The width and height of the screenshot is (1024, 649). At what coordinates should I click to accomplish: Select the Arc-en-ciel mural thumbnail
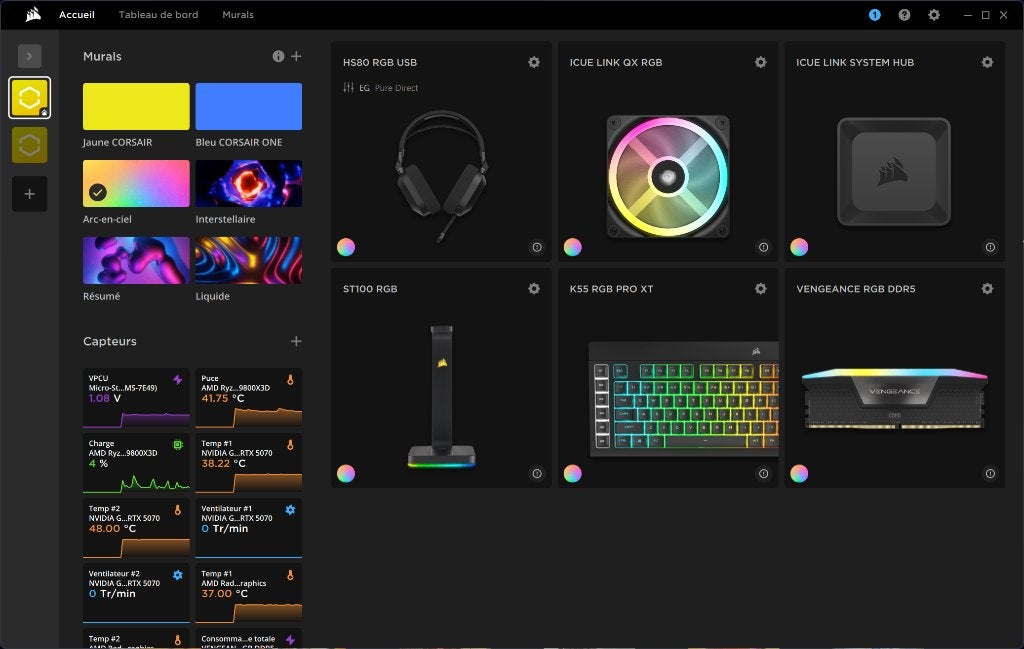(x=136, y=183)
